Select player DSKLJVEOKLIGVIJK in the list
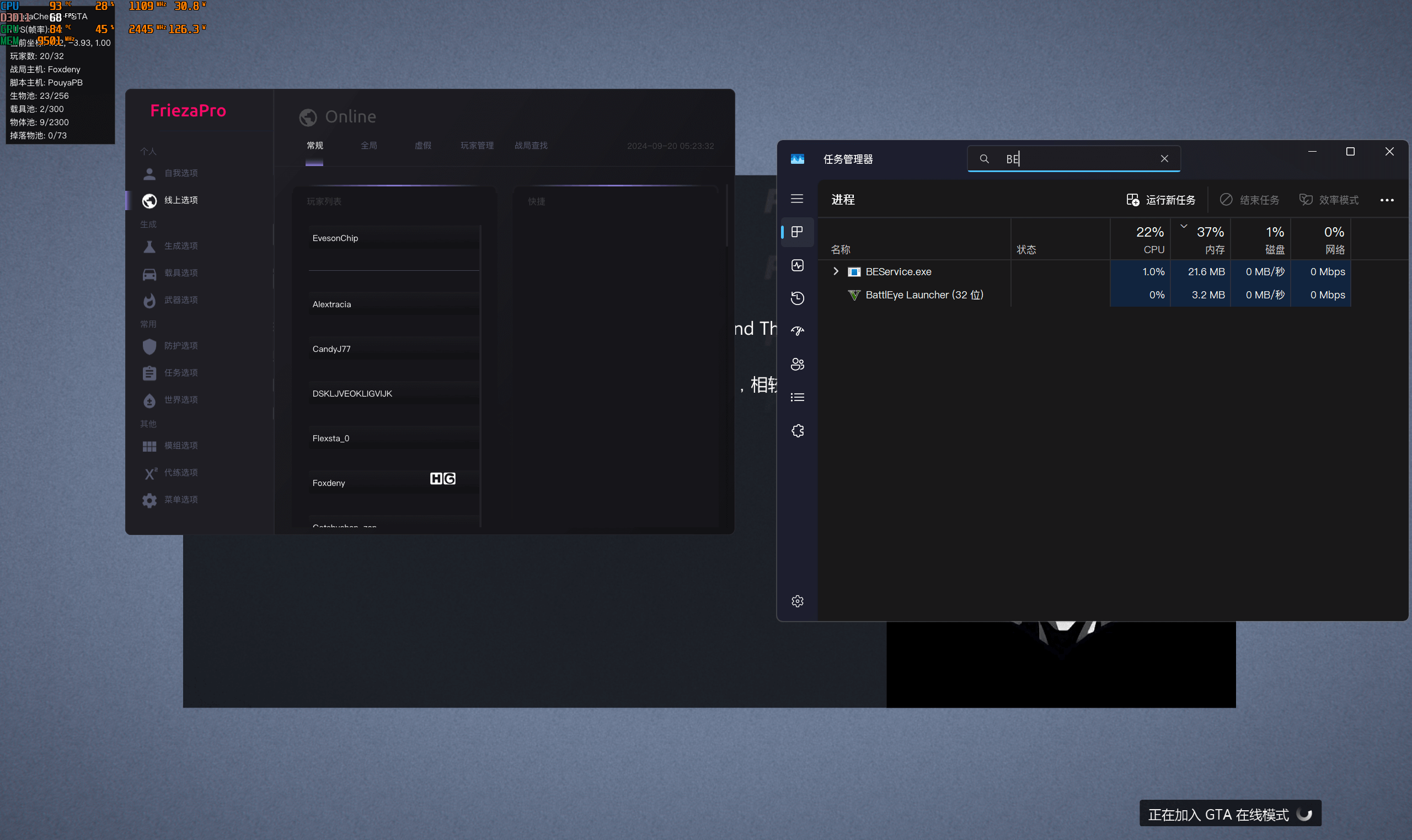Viewport: 1412px width, 840px height. [394, 394]
